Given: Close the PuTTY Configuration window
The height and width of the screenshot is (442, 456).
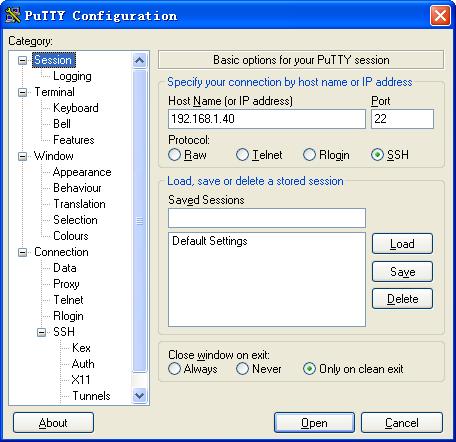Looking at the screenshot, I should 440,15.
